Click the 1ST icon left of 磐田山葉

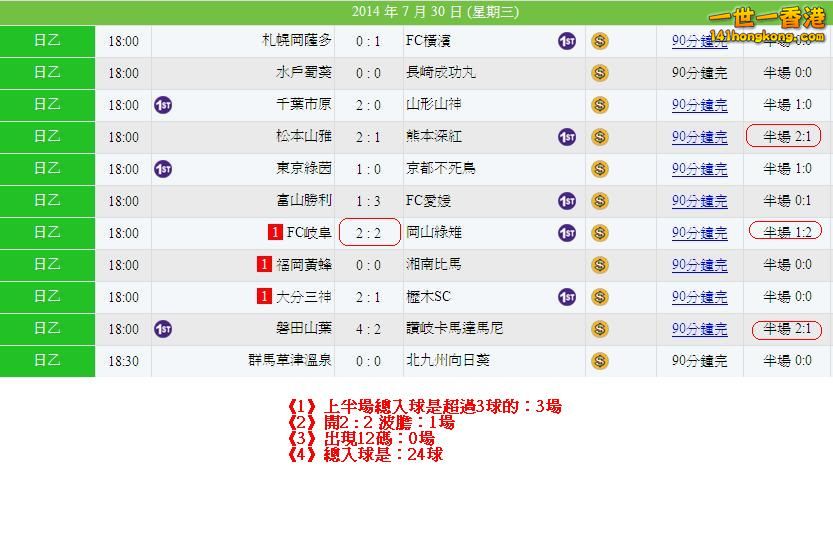click(163, 329)
